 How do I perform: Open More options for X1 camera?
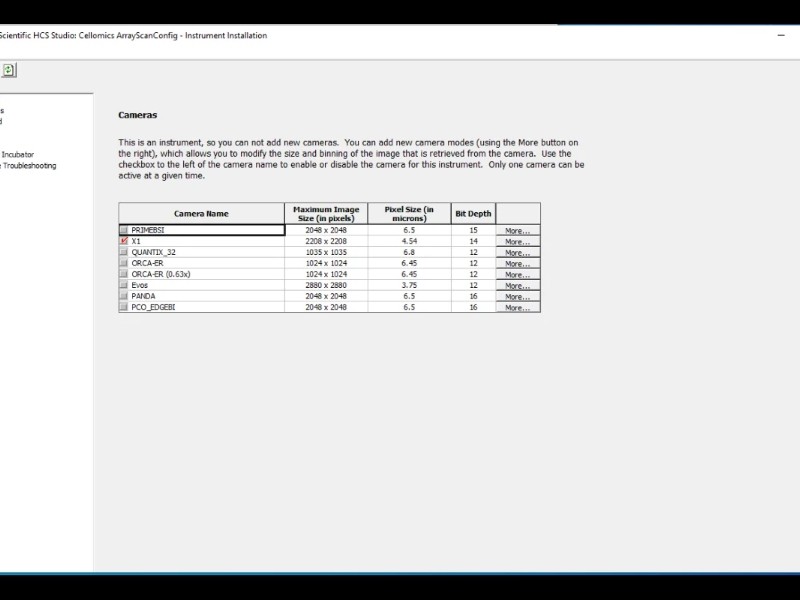518,241
